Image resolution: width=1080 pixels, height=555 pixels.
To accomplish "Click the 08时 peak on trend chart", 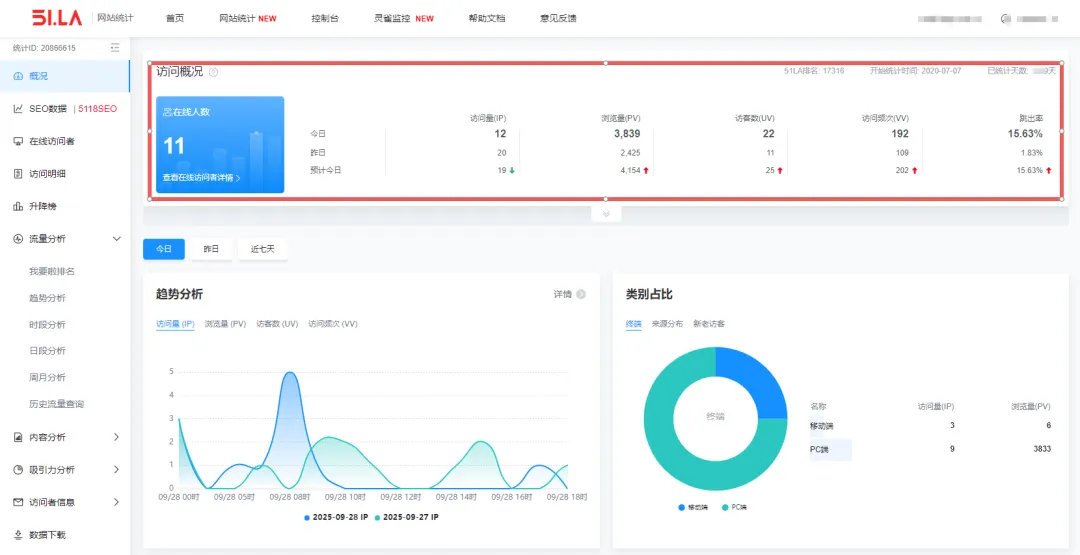I will click(290, 373).
